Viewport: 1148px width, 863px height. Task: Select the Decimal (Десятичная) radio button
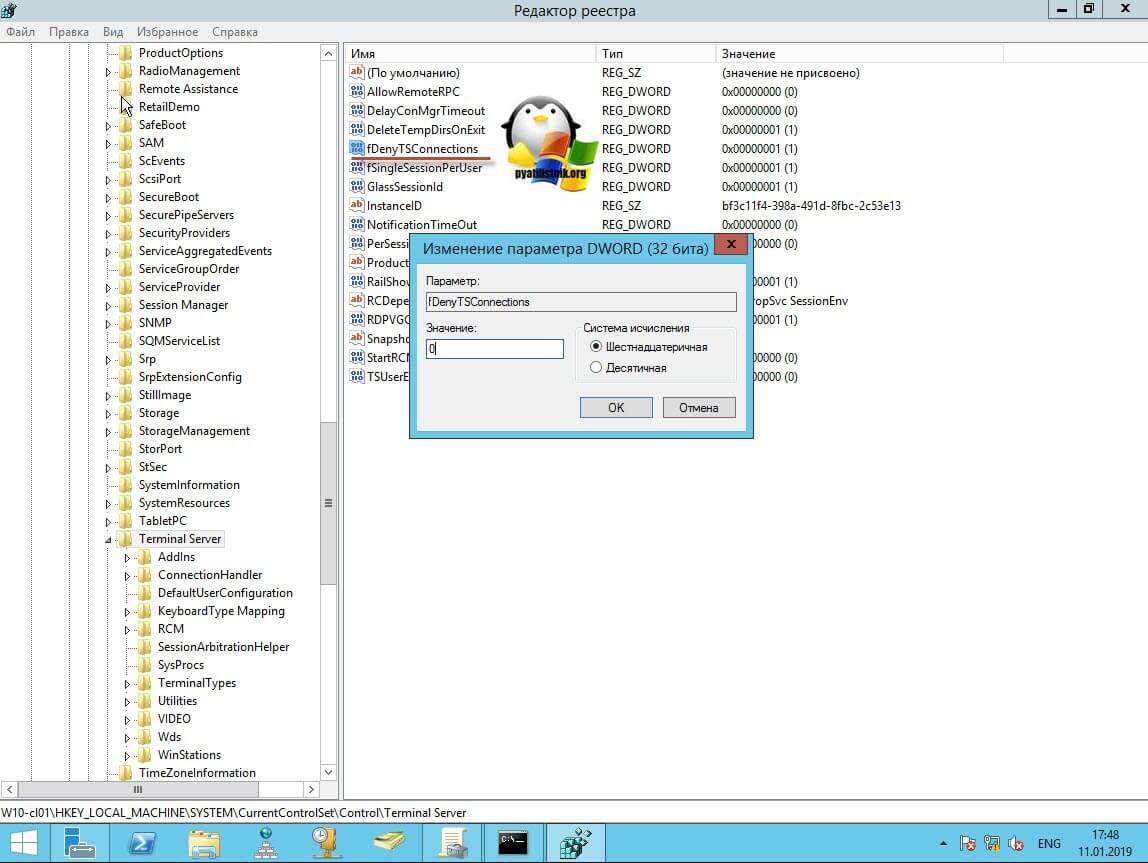597,368
